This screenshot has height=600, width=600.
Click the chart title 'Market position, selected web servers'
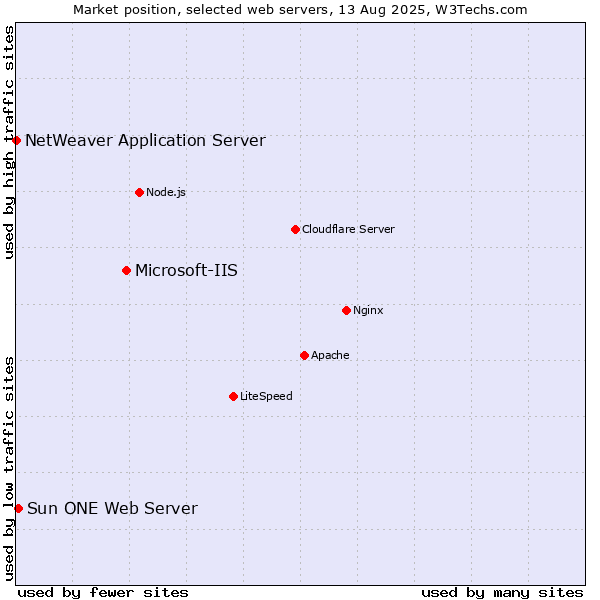(201, 10)
